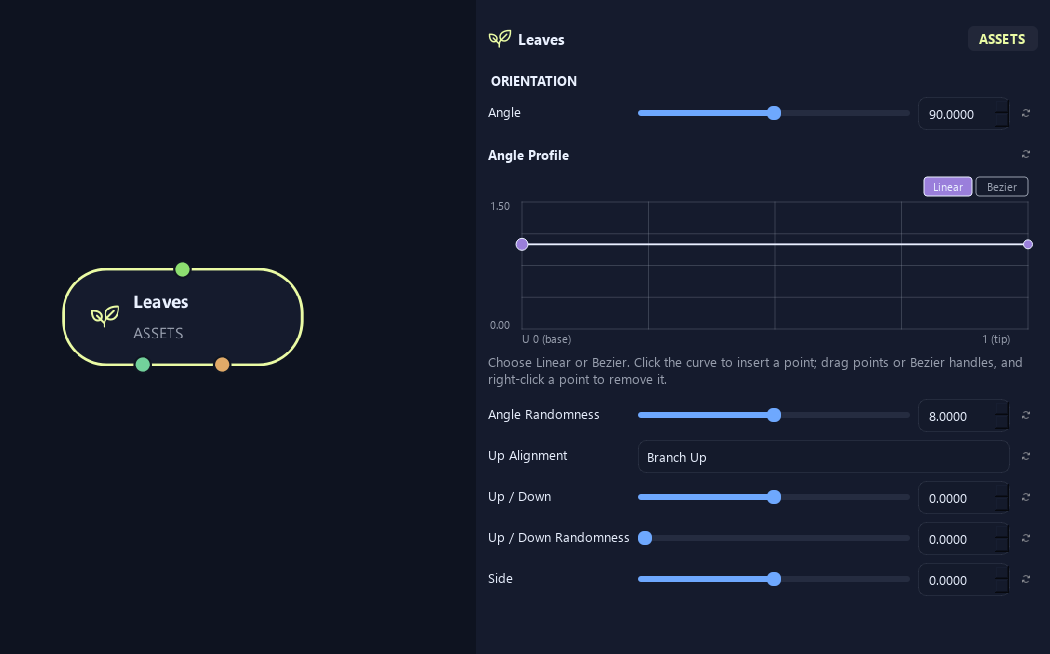
Task: Reset the Angle value
Action: (x=1025, y=113)
